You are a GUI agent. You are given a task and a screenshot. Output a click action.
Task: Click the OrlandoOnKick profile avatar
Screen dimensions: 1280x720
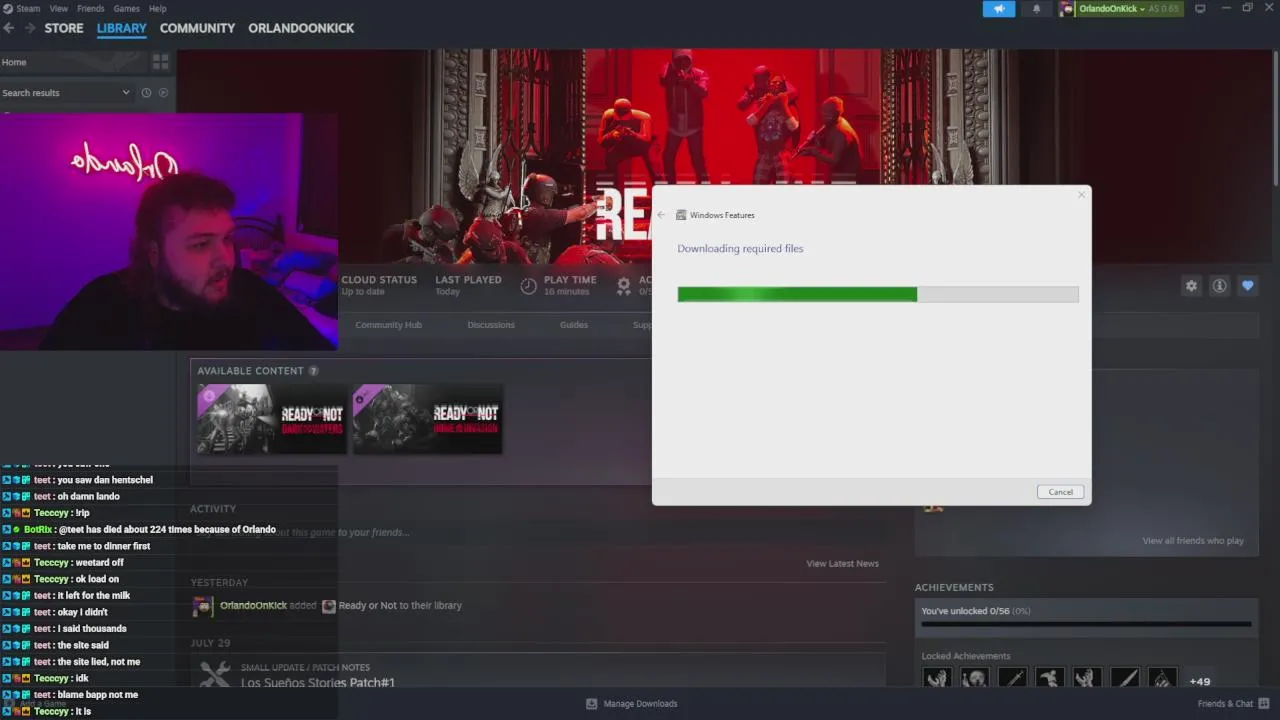pyautogui.click(x=1067, y=9)
